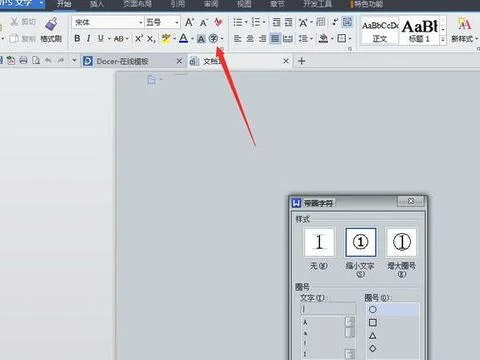Click the increase indent icon
Viewport: 480px width, 360px height.
click(288, 22)
